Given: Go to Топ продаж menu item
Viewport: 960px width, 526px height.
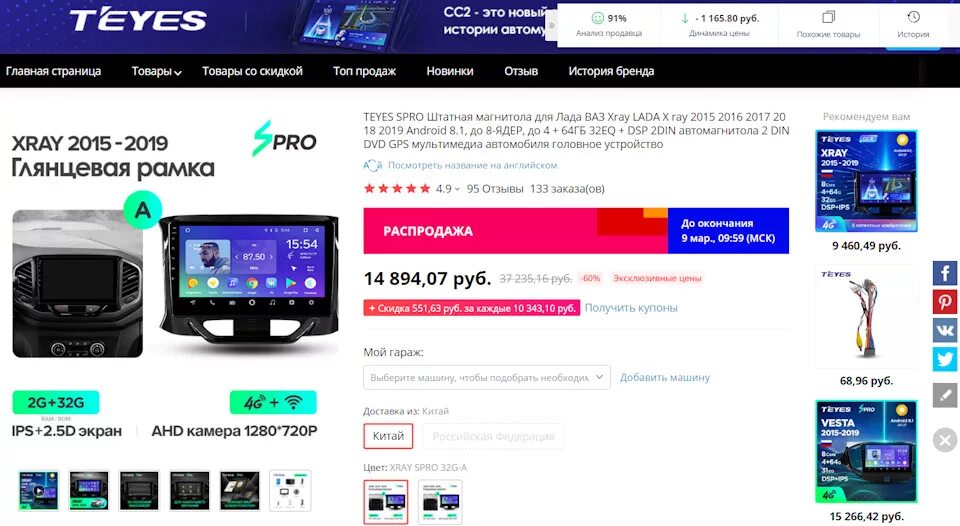Looking at the screenshot, I should coord(364,71).
